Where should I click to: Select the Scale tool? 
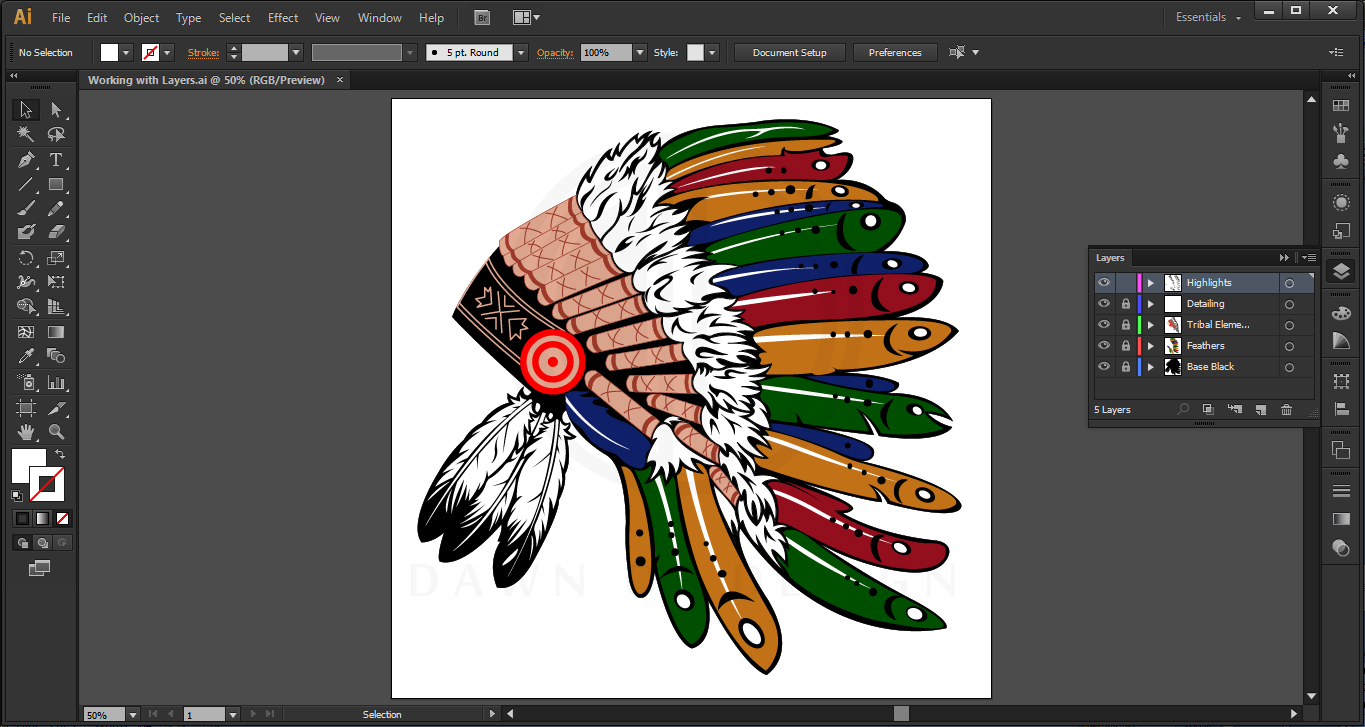coord(56,258)
